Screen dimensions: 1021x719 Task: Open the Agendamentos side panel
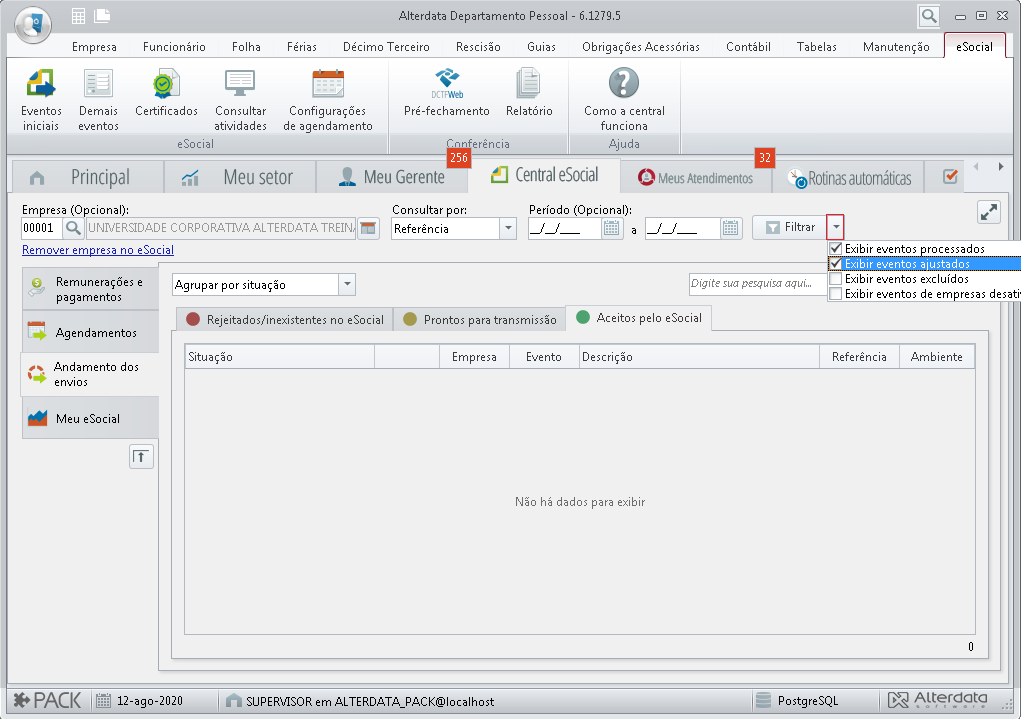[91, 332]
